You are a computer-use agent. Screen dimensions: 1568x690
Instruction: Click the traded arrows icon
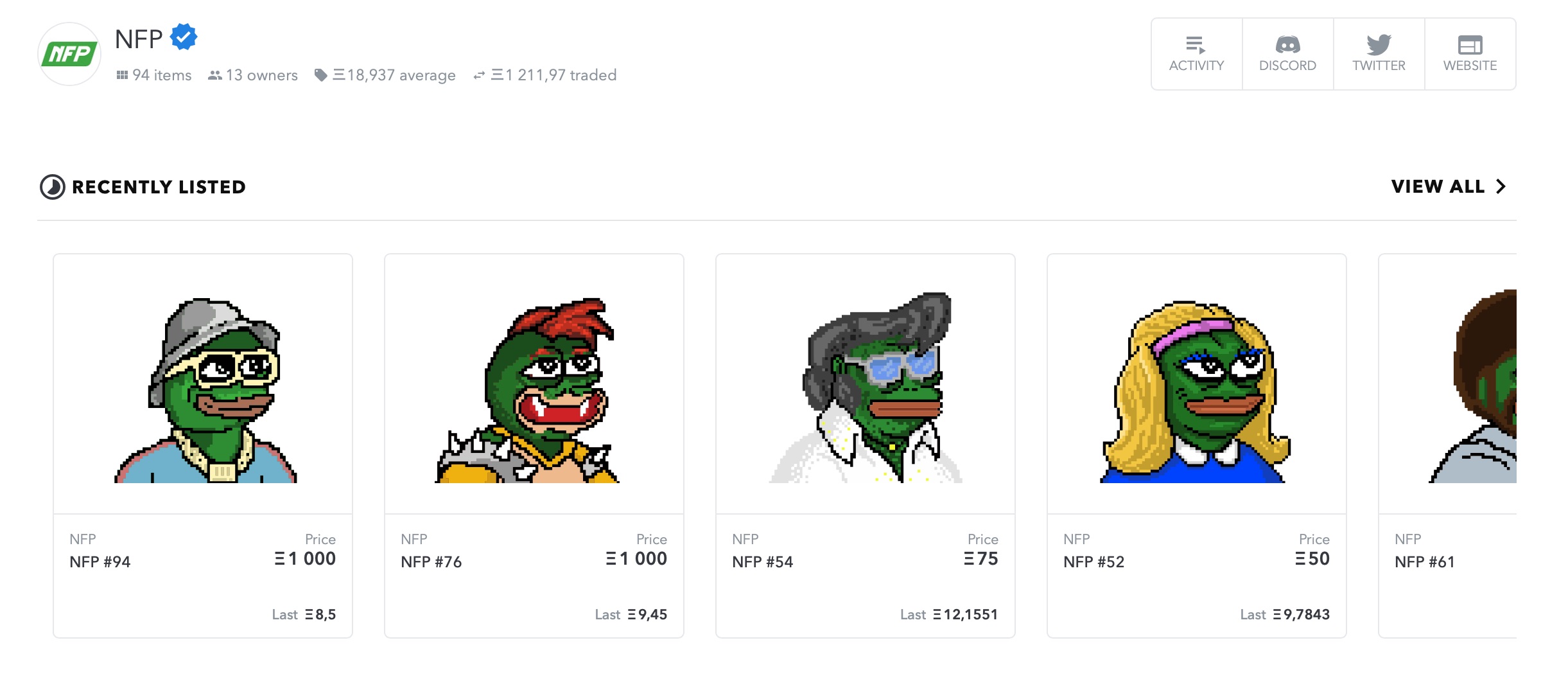click(x=479, y=76)
